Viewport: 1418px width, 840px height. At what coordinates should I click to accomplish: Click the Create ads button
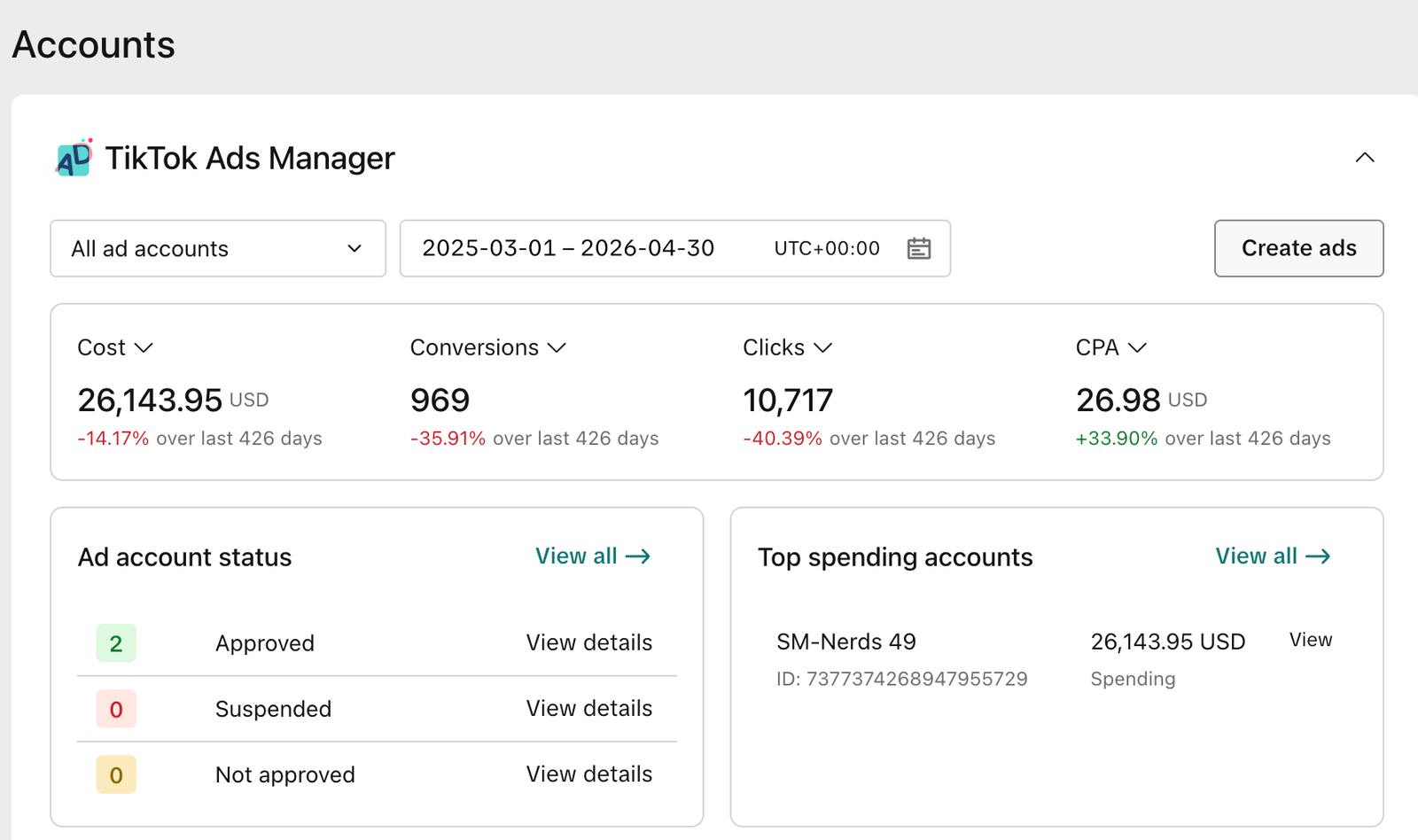[1298, 248]
